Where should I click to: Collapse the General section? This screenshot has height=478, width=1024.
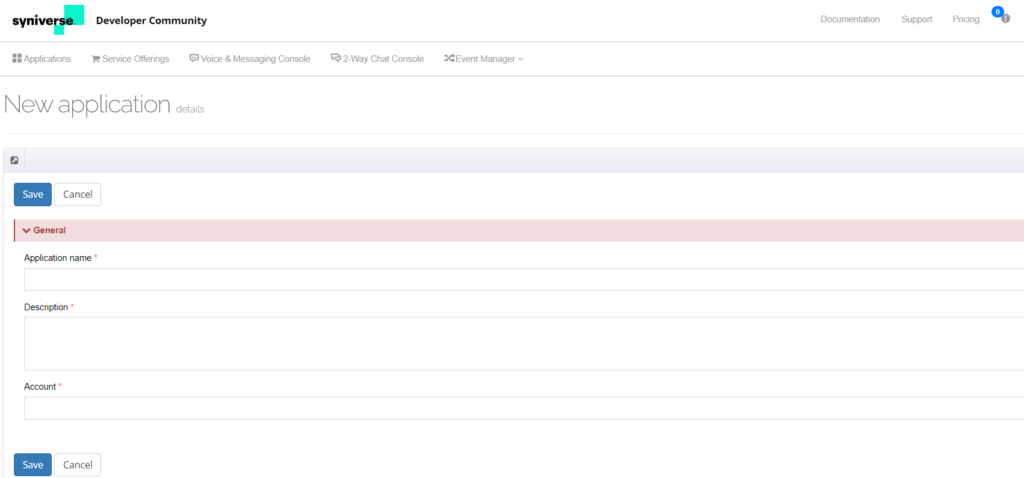coord(27,230)
